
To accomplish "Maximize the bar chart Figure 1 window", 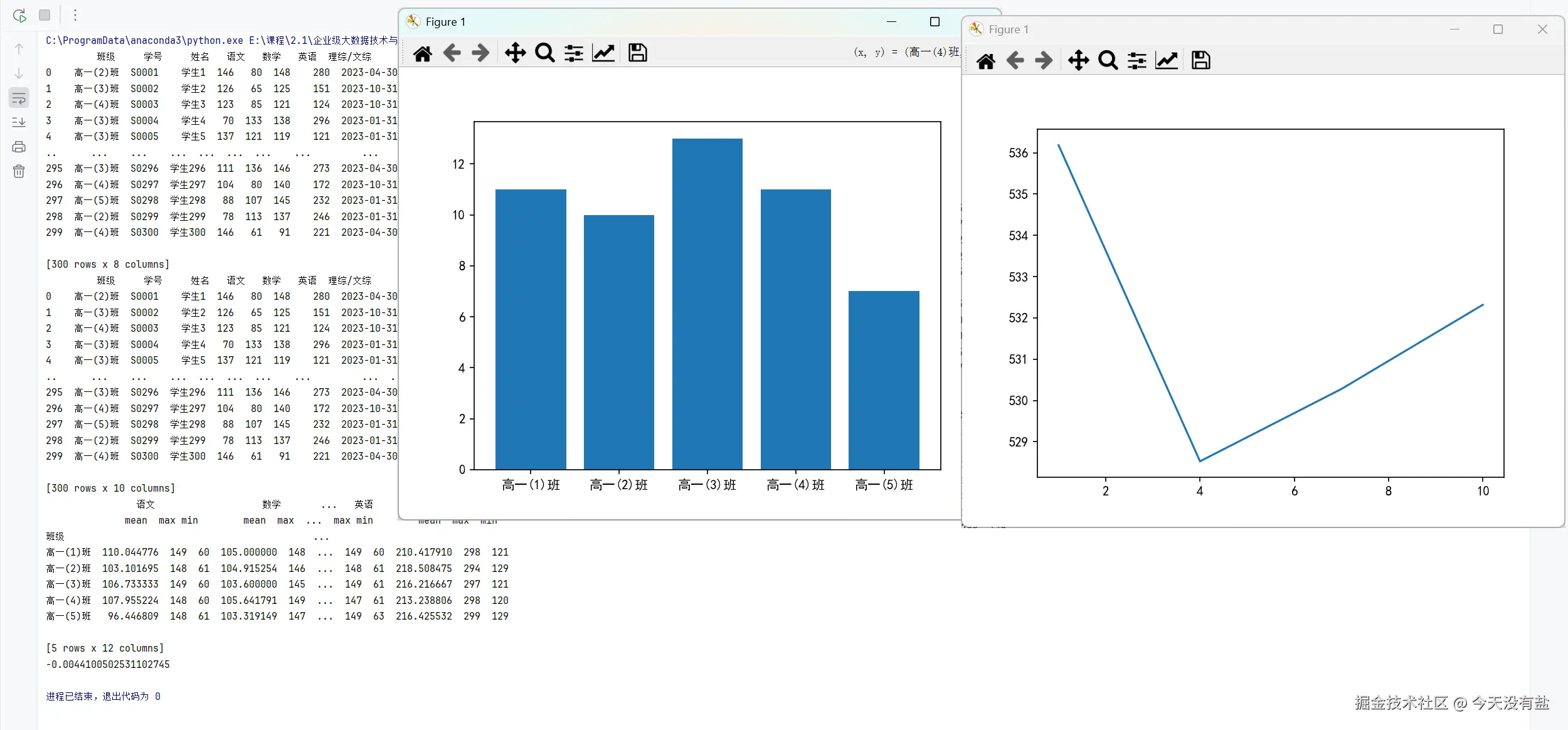I will [935, 22].
